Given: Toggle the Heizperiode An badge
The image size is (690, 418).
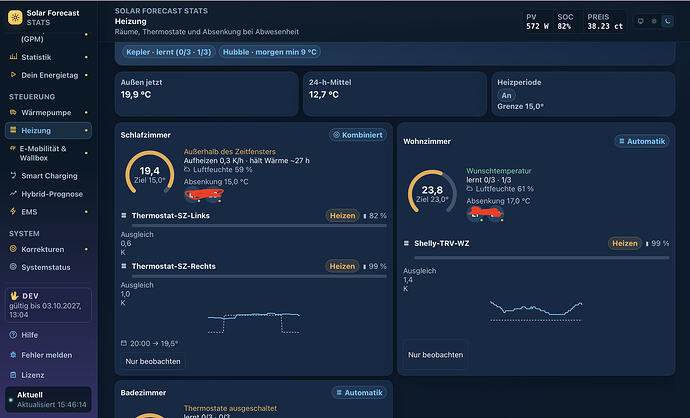Looking at the screenshot, I should tap(506, 95).
